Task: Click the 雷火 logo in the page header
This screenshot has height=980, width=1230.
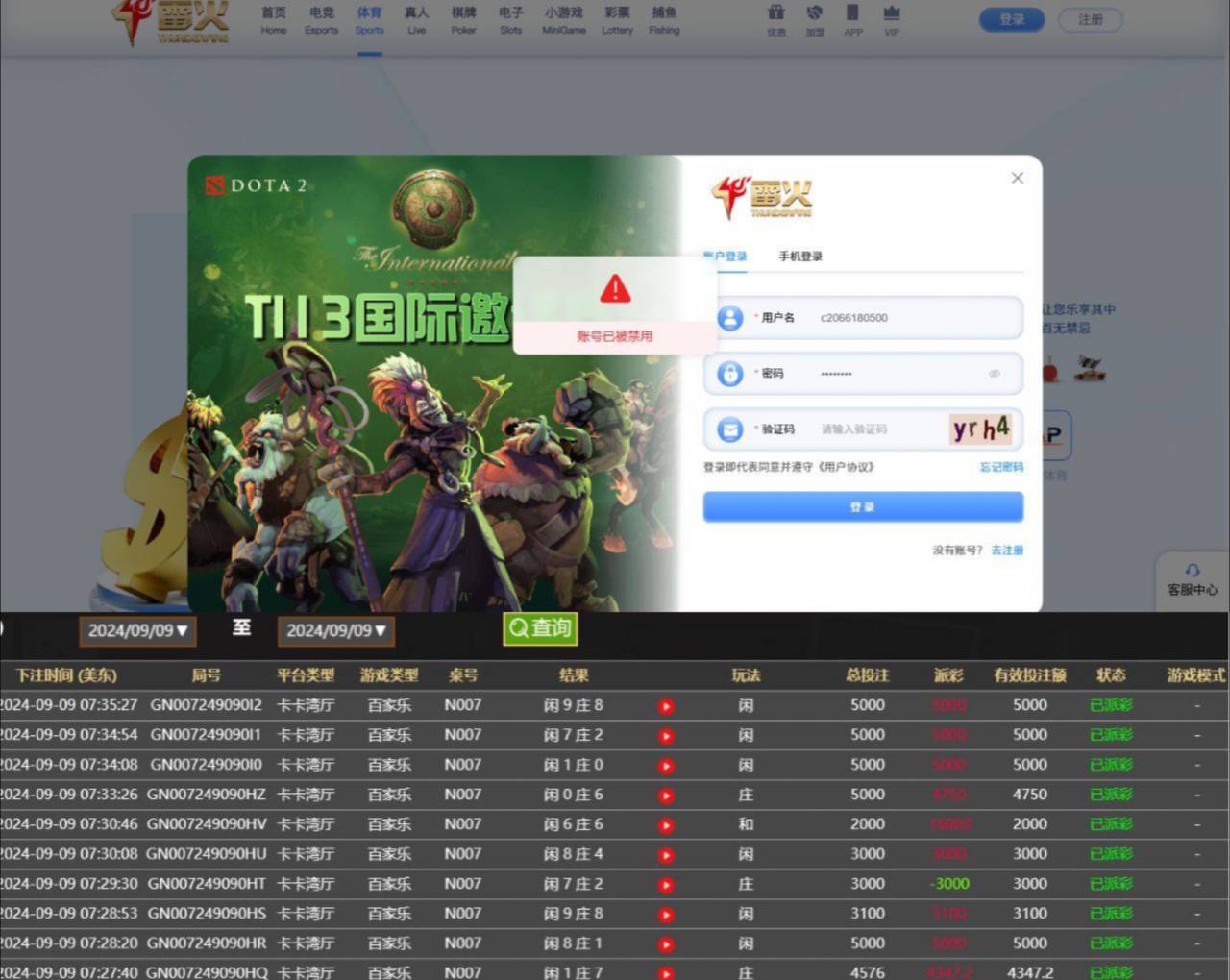Action: click(170, 21)
